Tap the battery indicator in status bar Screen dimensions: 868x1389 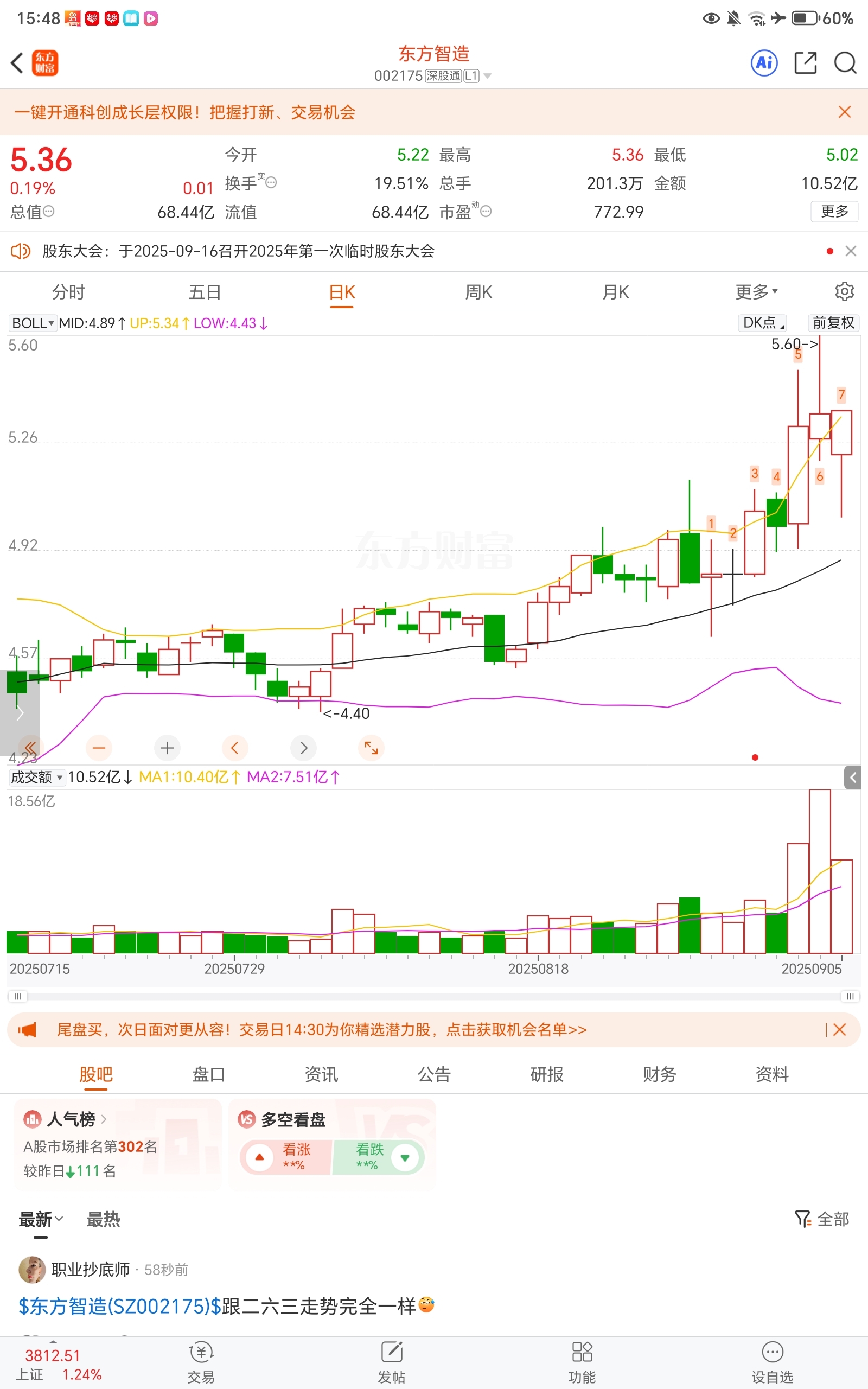point(805,18)
